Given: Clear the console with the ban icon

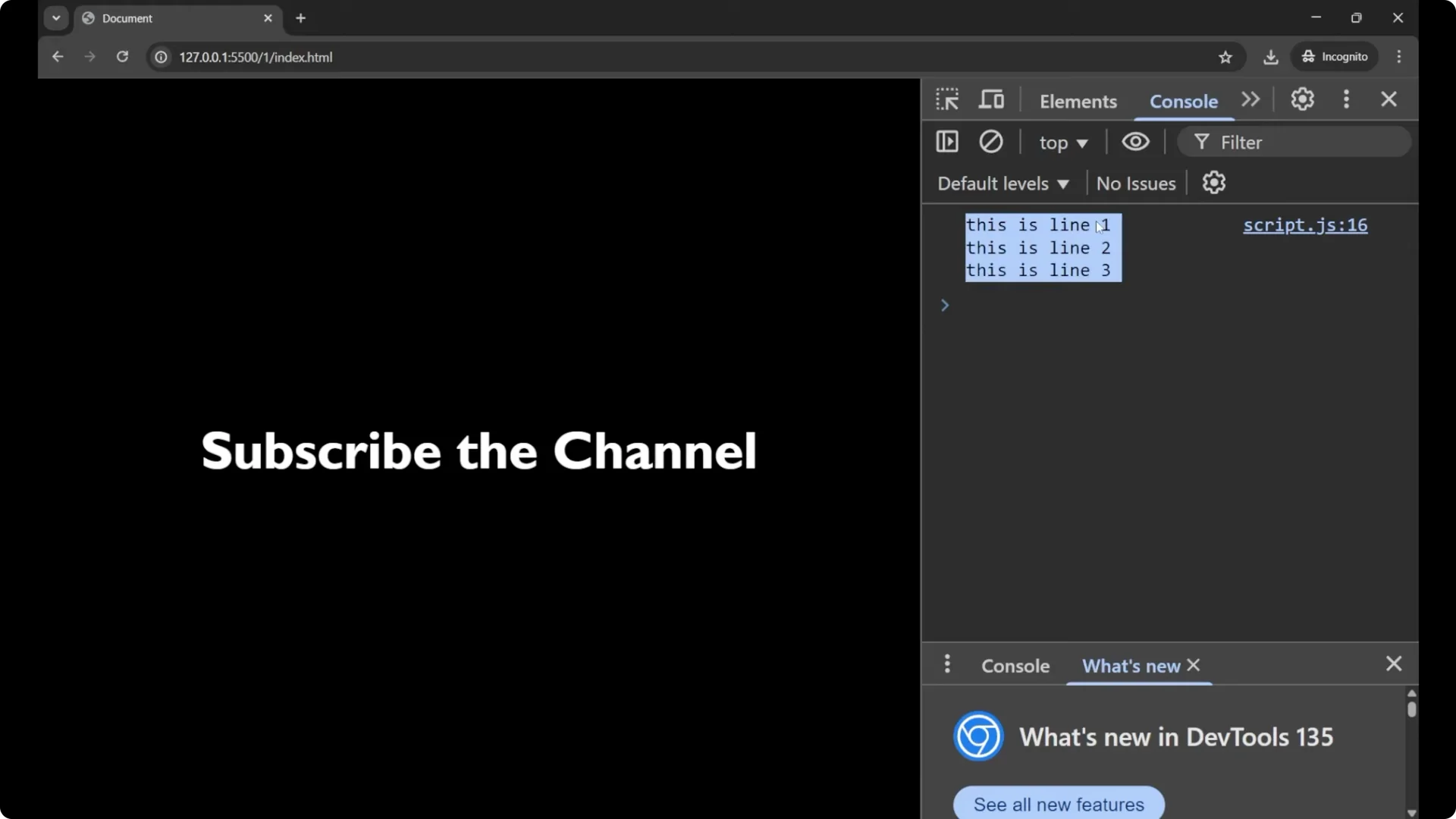Looking at the screenshot, I should click(990, 142).
